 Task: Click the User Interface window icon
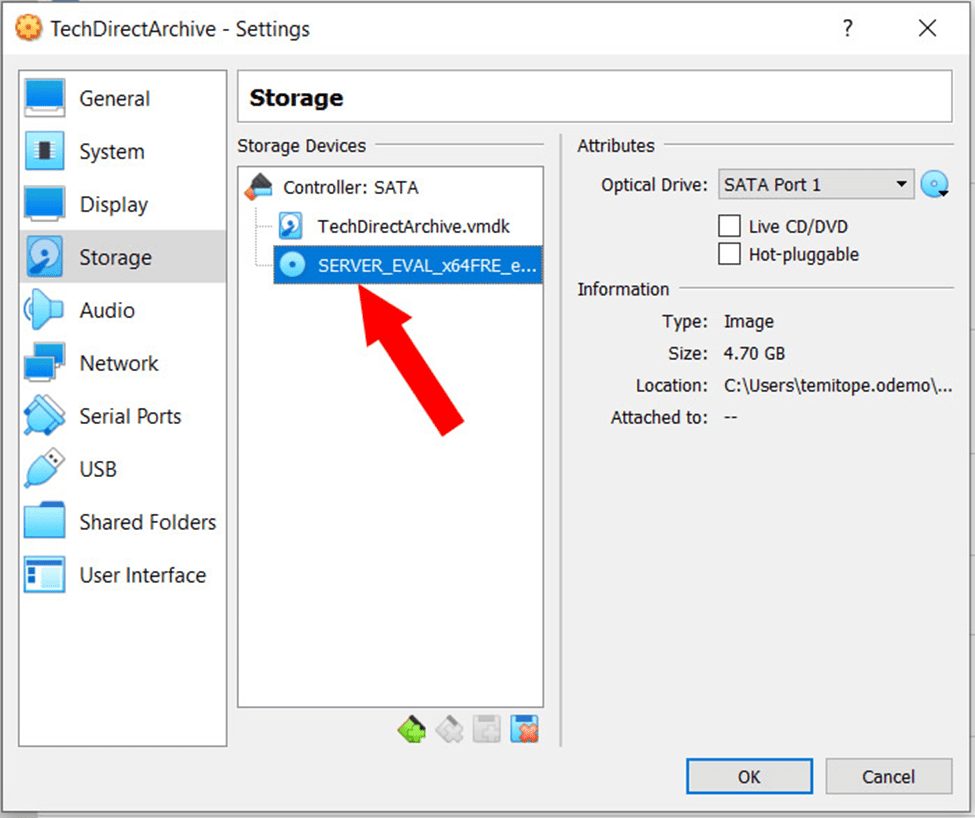pyautogui.click(x=44, y=574)
